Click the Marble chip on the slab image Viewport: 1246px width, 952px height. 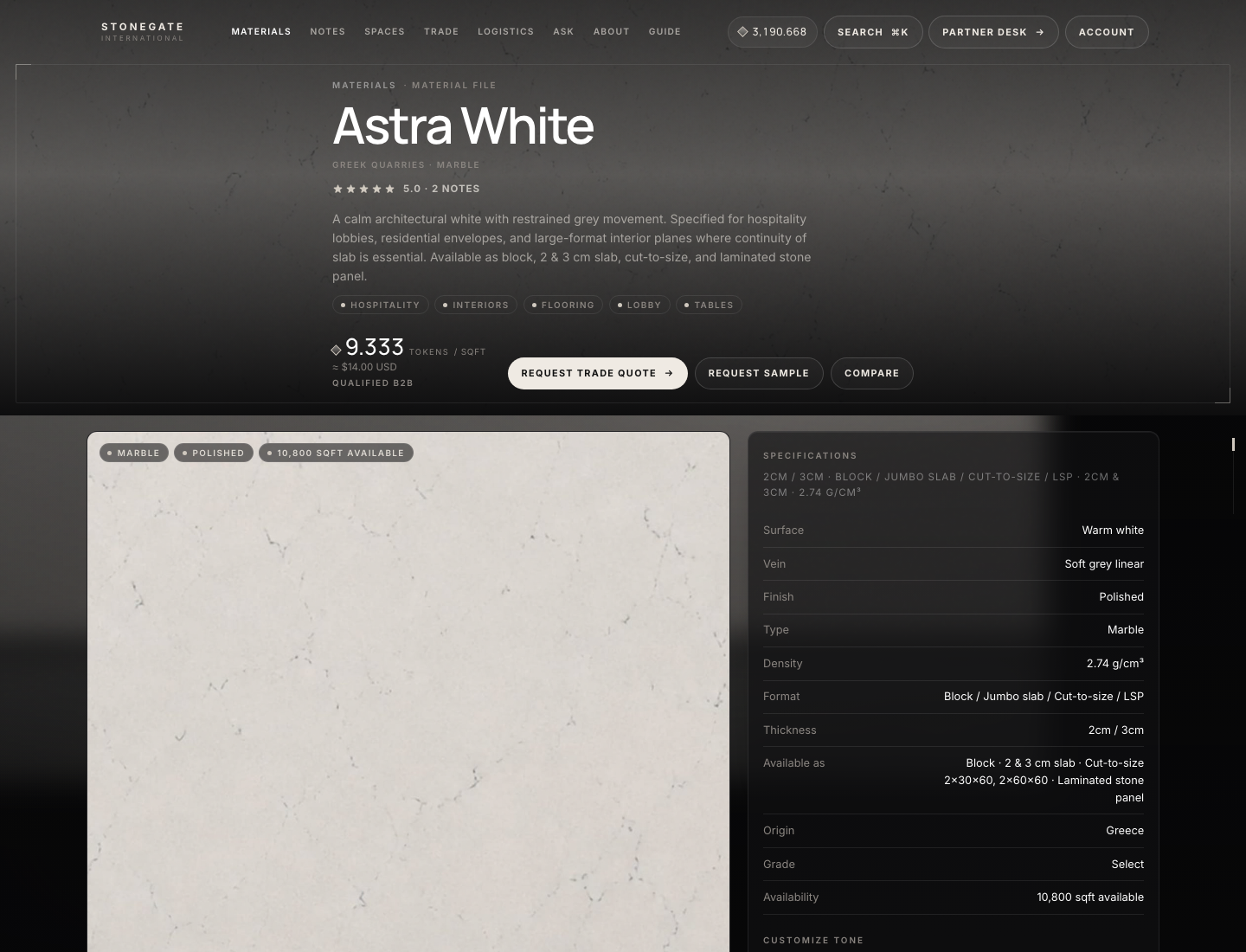point(134,453)
